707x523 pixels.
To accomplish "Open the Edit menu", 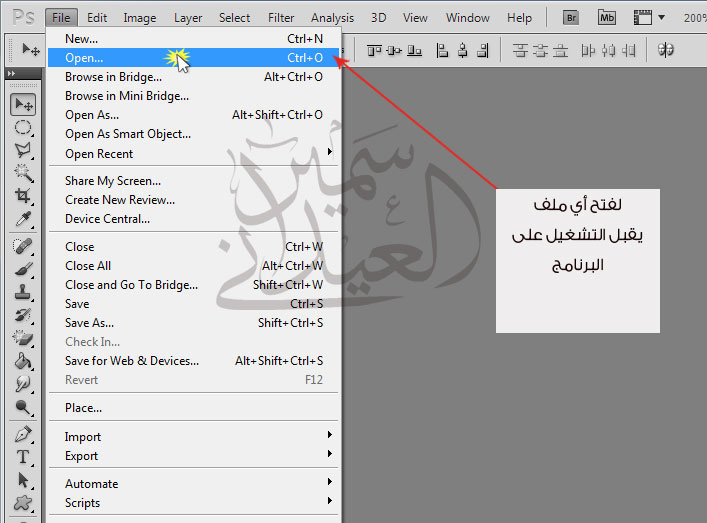I will pos(96,18).
